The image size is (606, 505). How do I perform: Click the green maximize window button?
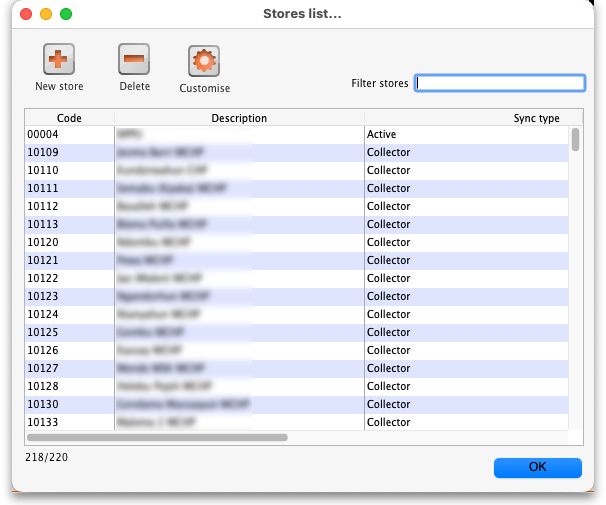pyautogui.click(x=66, y=14)
